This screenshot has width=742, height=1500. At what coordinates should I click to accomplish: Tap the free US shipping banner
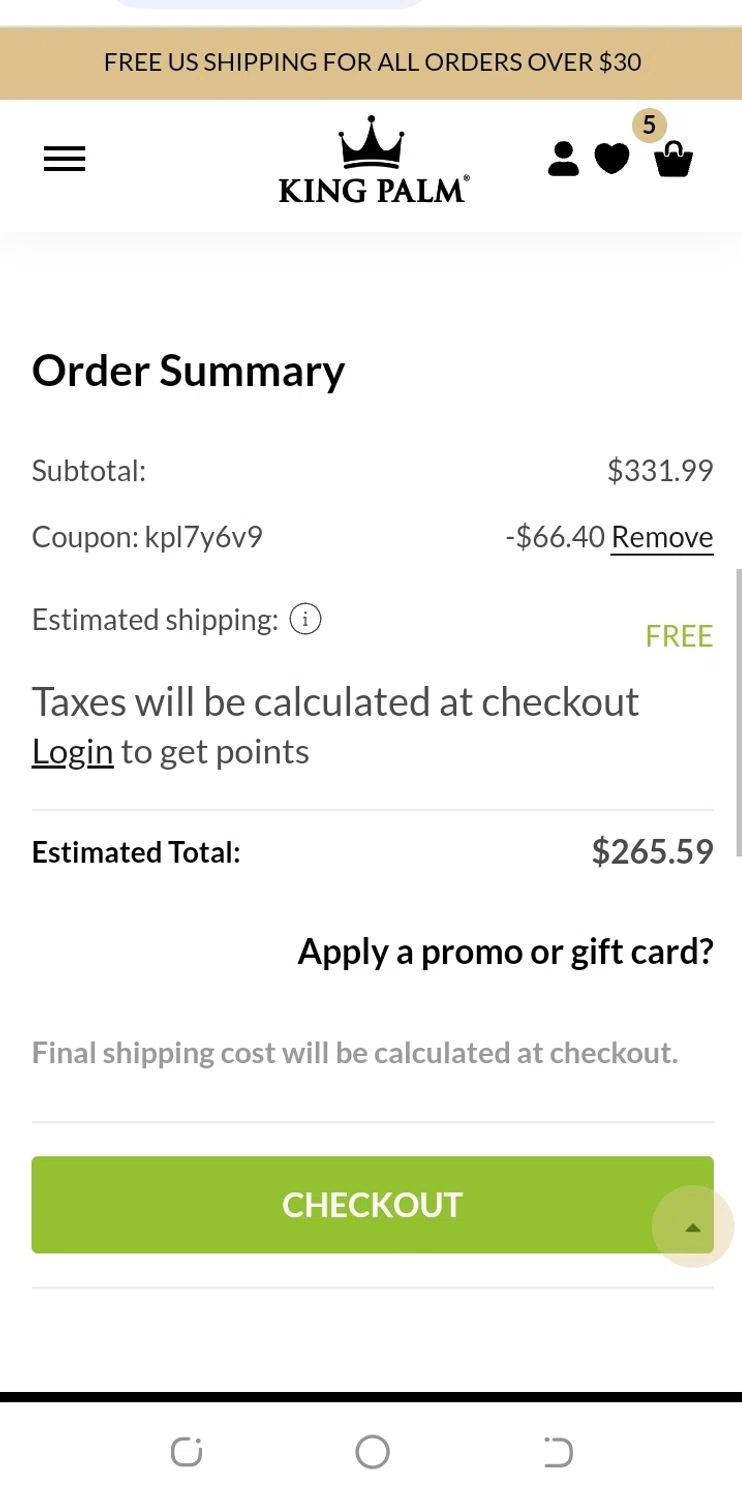click(371, 62)
